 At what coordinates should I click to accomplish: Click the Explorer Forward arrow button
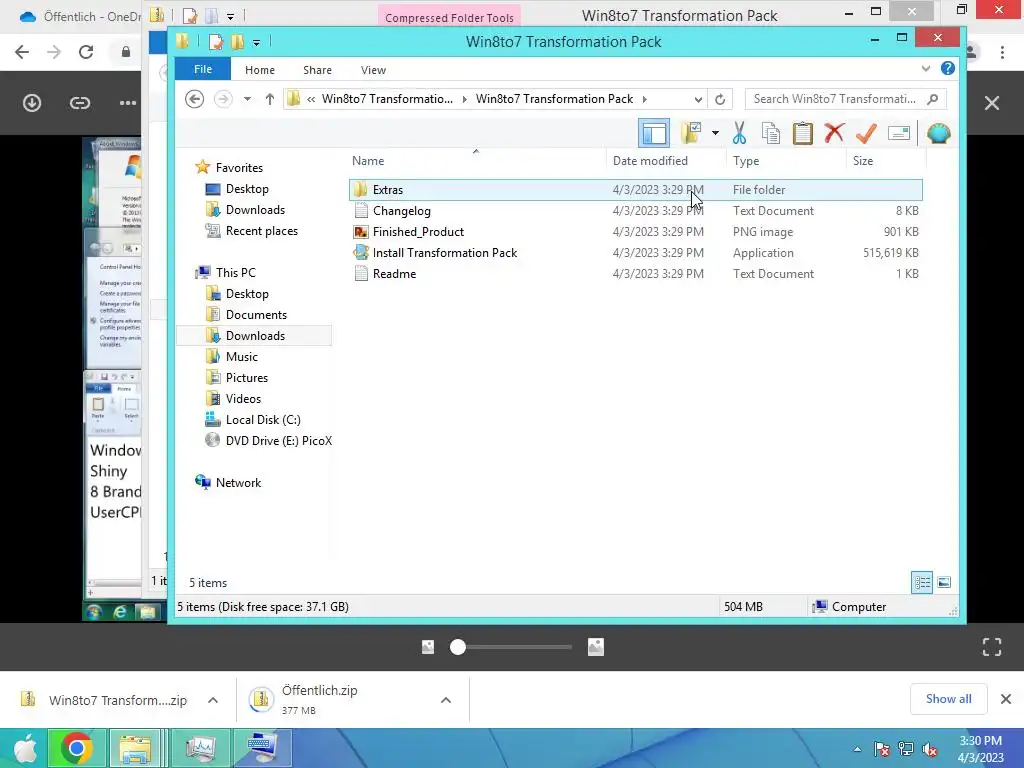point(223,99)
